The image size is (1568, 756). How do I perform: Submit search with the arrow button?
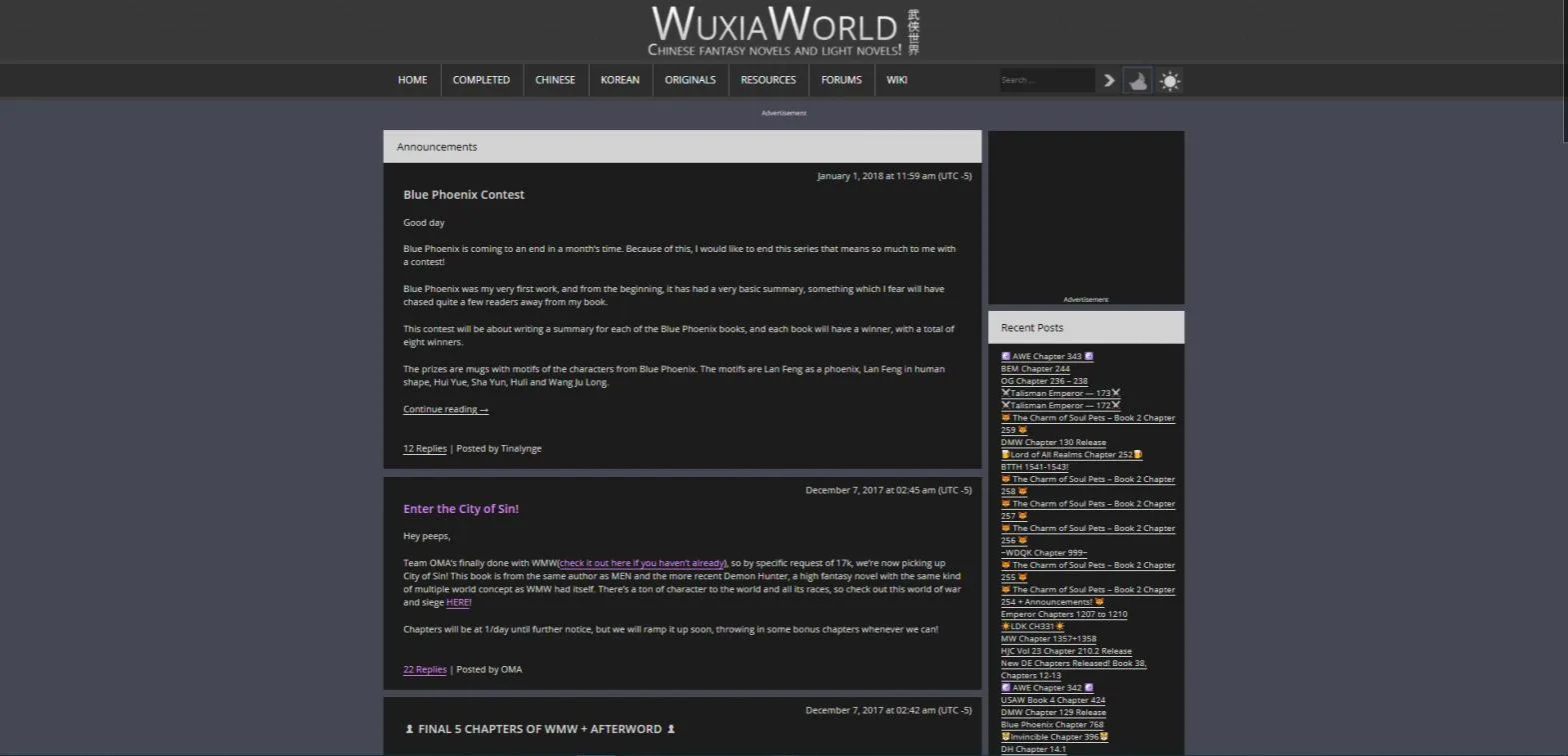pyautogui.click(x=1108, y=80)
